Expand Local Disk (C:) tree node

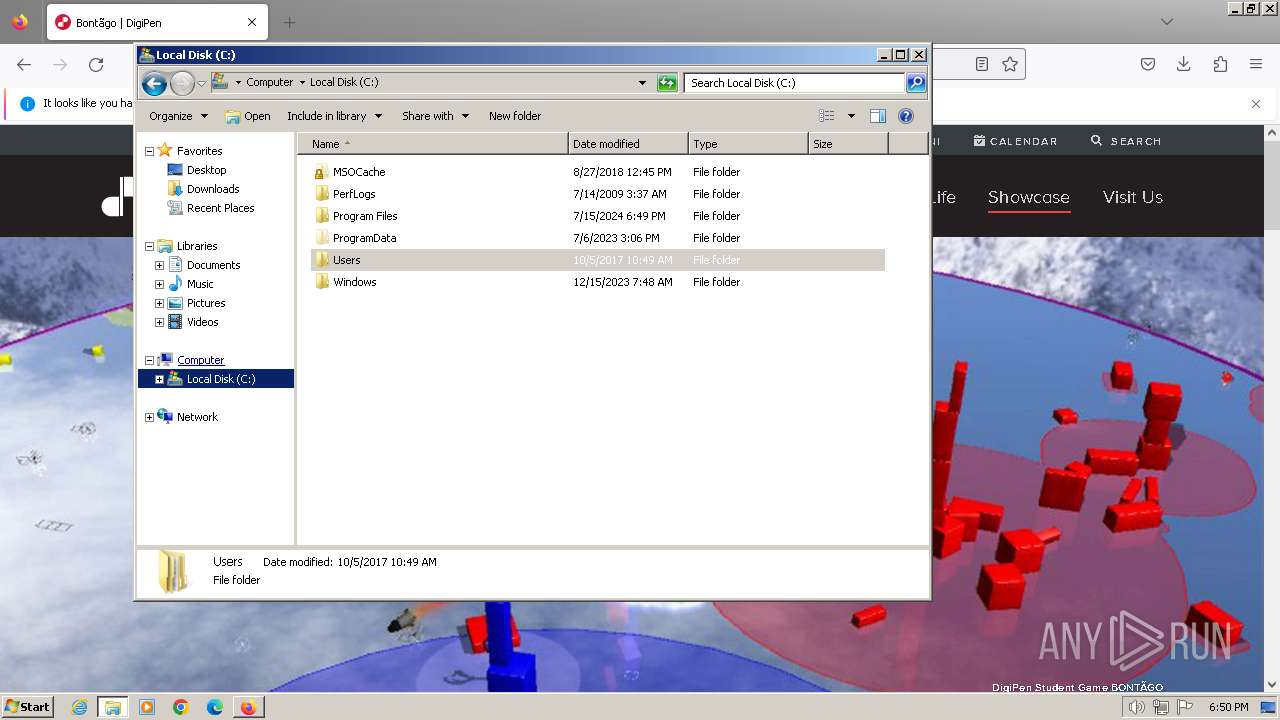coord(159,379)
